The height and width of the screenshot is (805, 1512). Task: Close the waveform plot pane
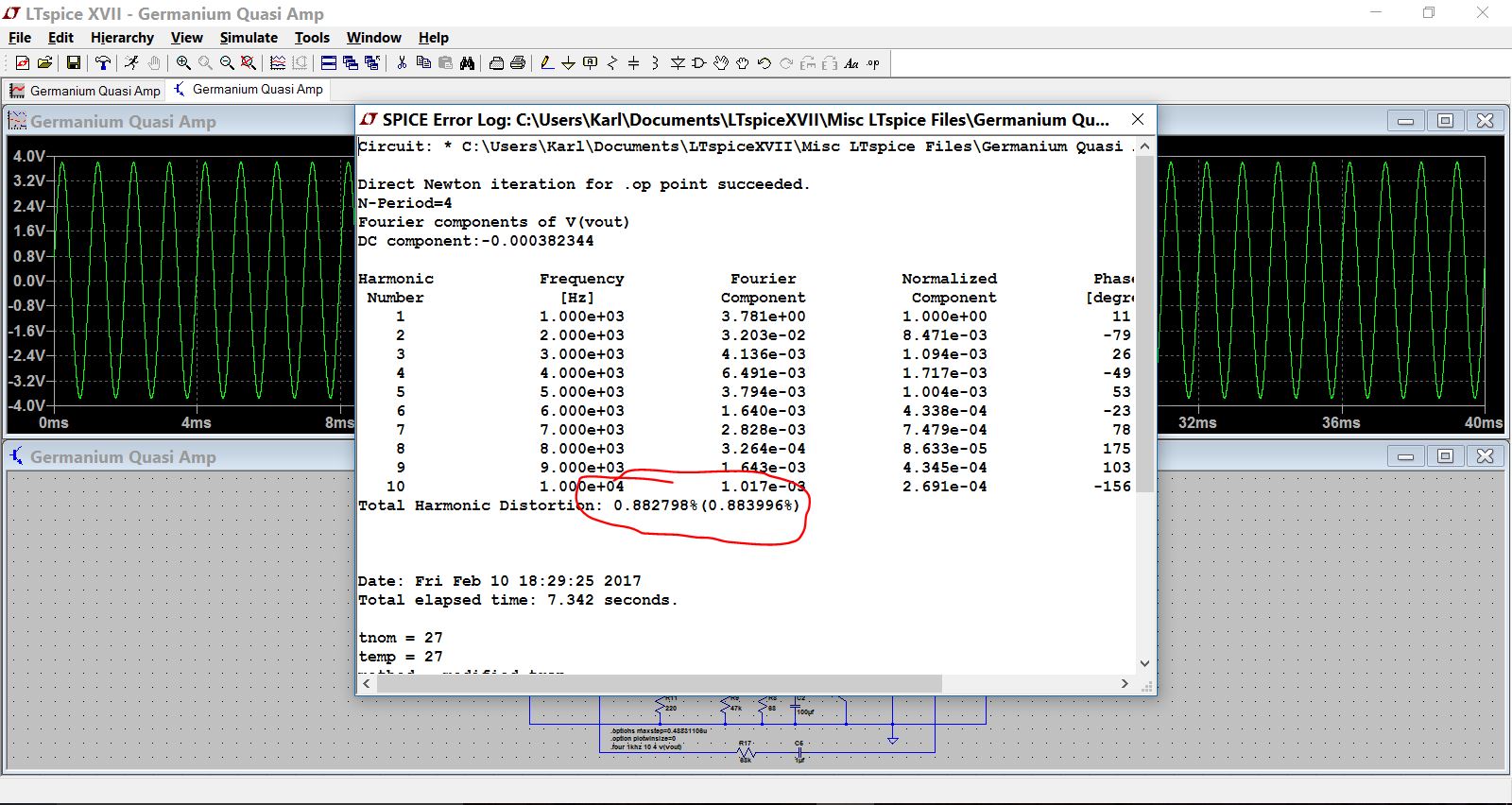(x=1485, y=121)
